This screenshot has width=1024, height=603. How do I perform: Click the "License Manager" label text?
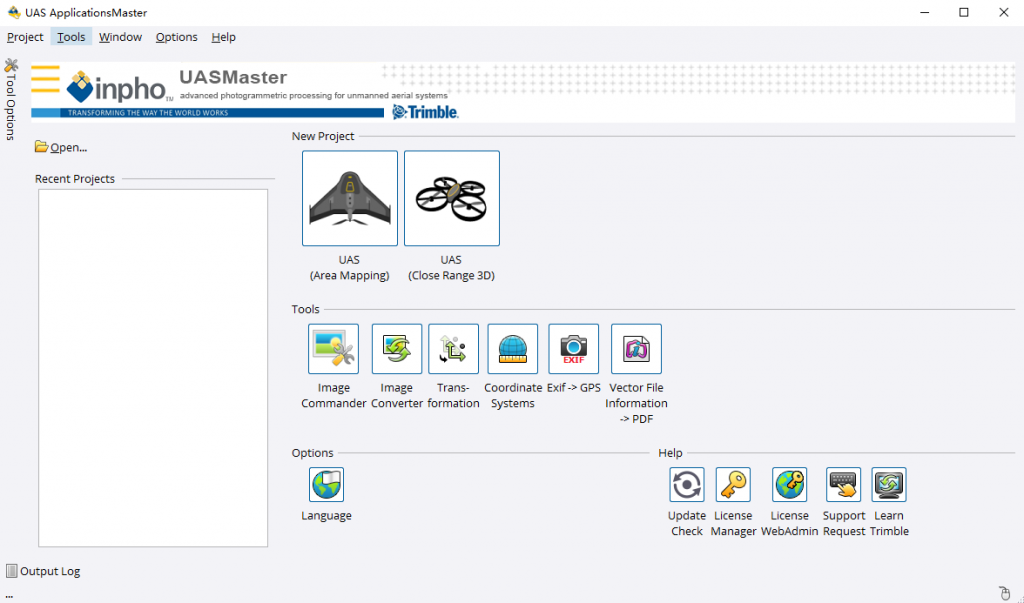(733, 523)
